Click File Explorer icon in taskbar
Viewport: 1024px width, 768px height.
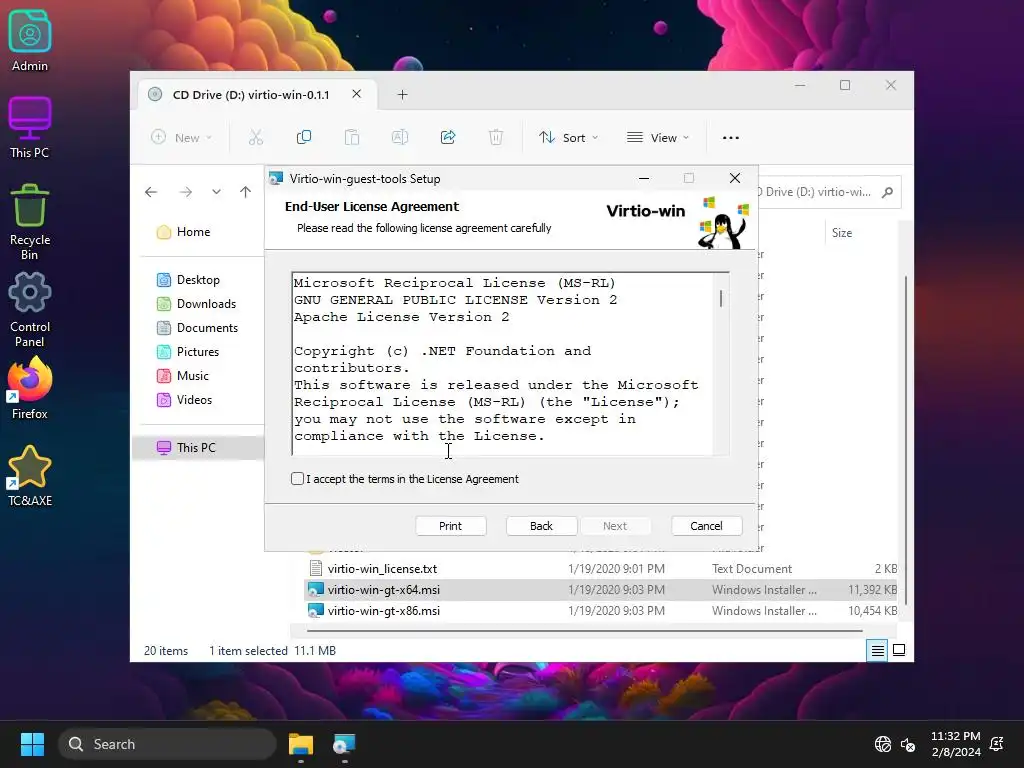(x=301, y=744)
